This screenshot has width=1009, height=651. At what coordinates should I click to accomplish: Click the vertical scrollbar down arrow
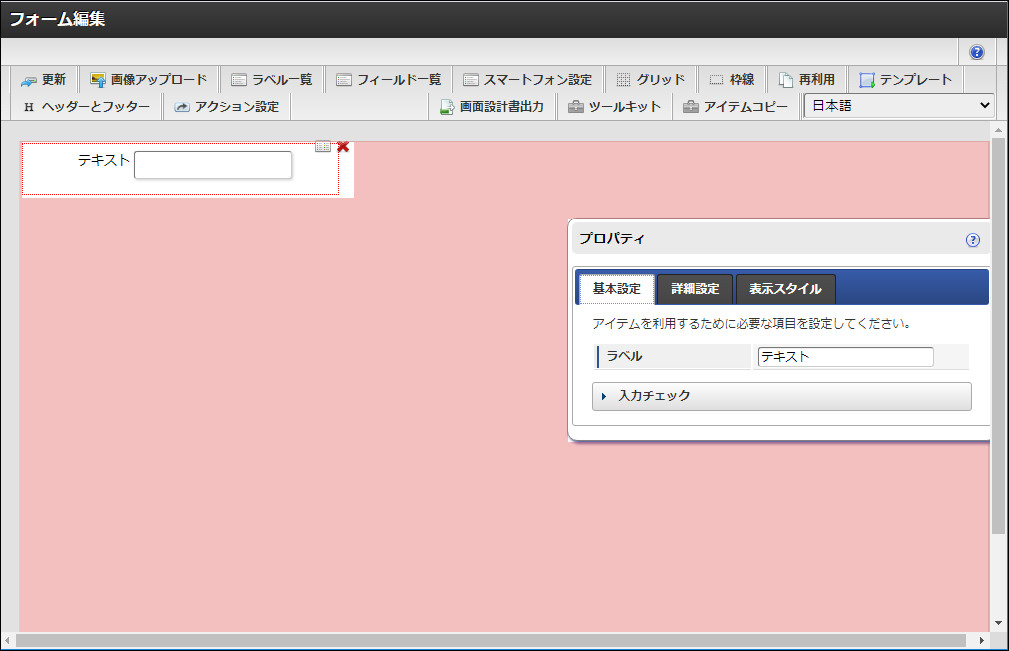999,623
